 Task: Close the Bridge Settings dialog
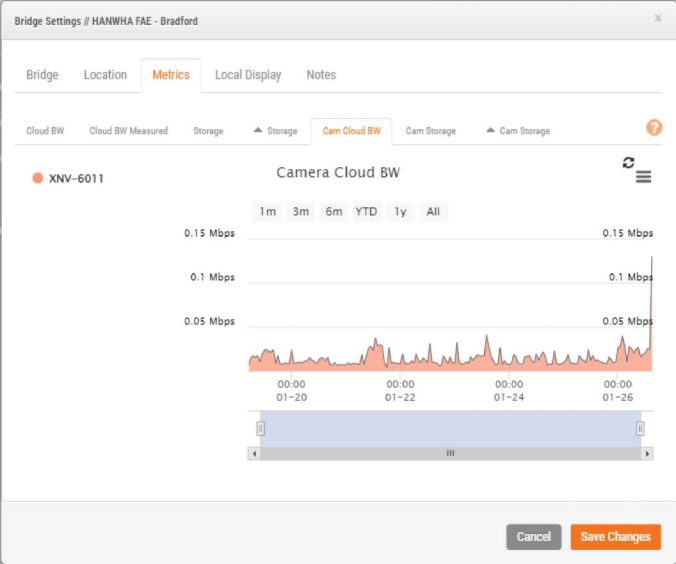(657, 18)
